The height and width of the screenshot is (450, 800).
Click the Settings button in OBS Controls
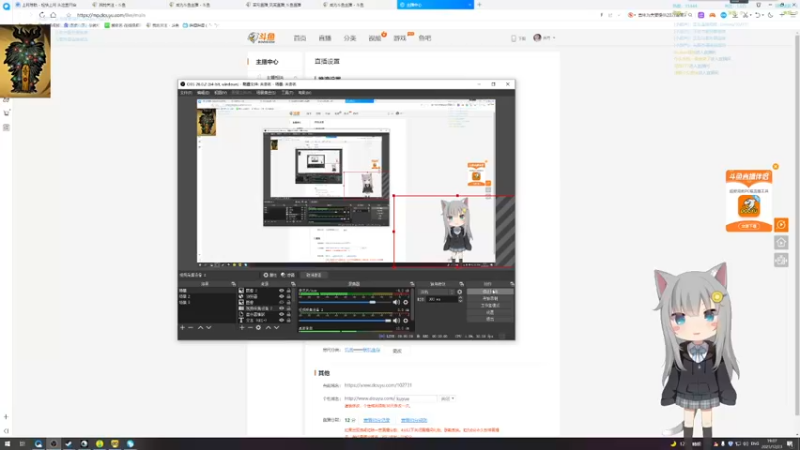point(490,312)
